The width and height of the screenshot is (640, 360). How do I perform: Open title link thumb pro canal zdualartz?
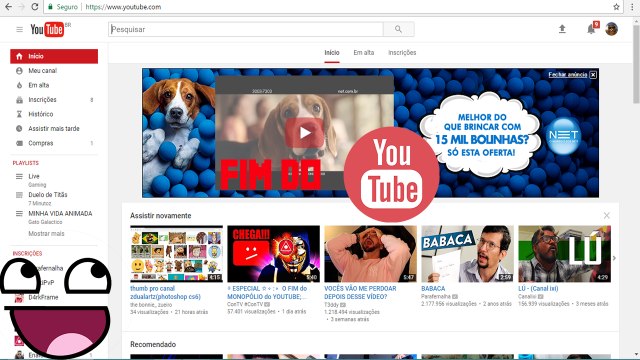coord(165,293)
